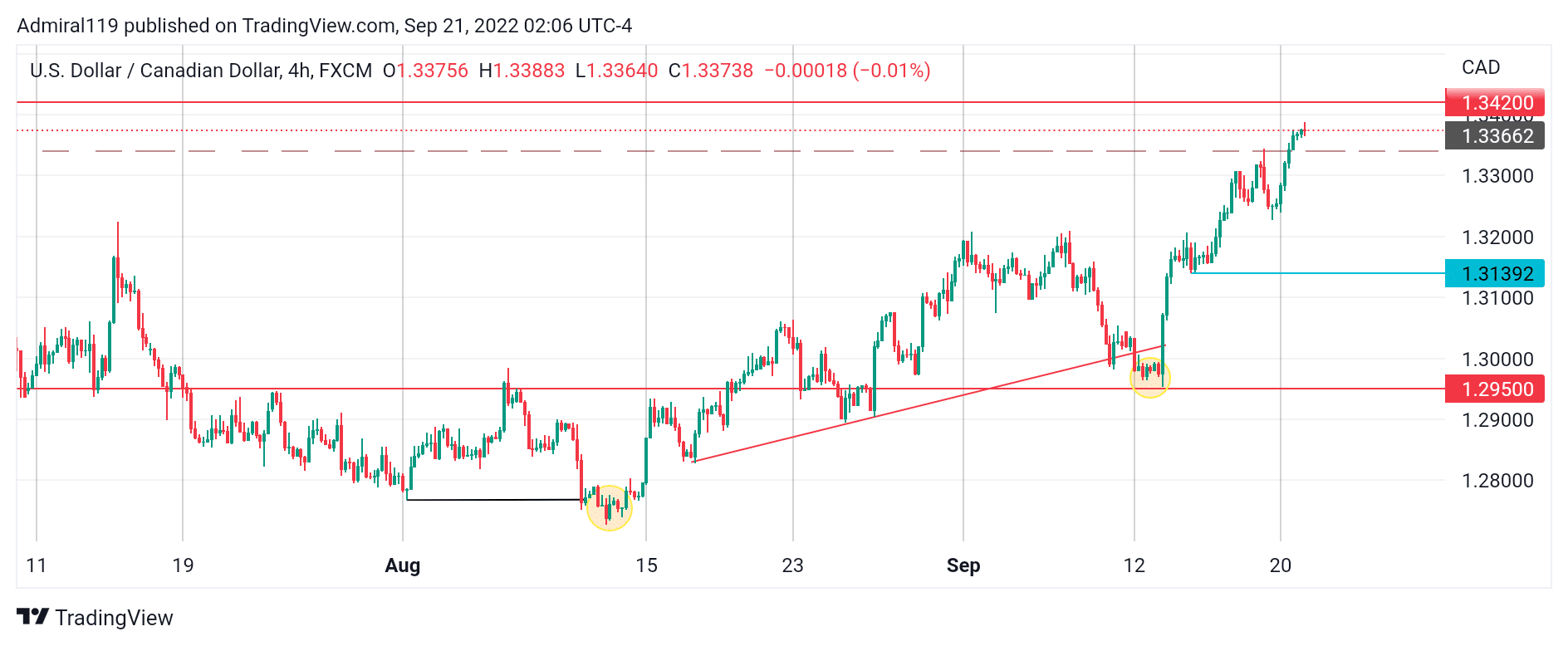The height and width of the screenshot is (646, 1568).
Task: Click the 1.33662 current price label
Action: (x=1495, y=135)
